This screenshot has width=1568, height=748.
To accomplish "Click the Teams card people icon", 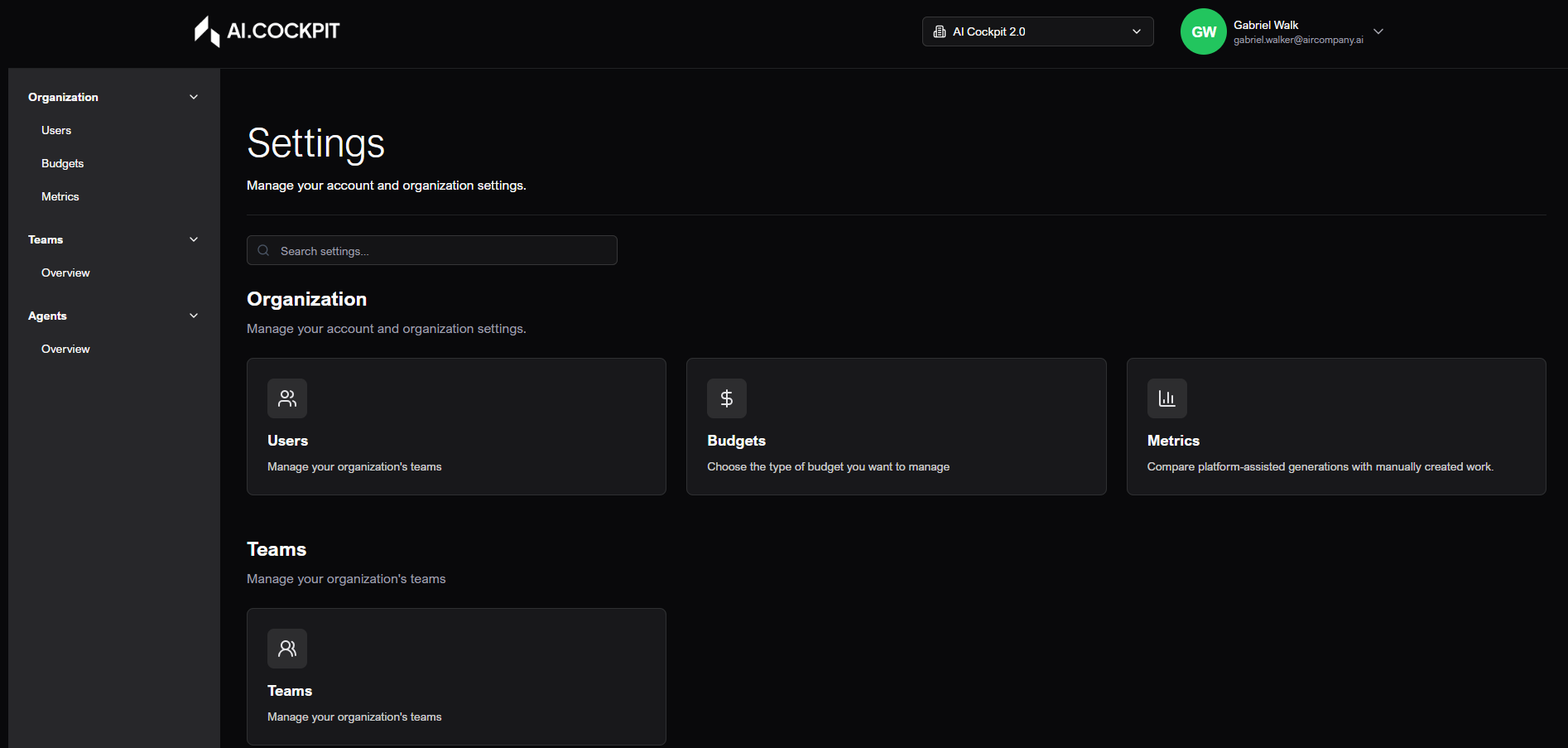I will point(287,649).
